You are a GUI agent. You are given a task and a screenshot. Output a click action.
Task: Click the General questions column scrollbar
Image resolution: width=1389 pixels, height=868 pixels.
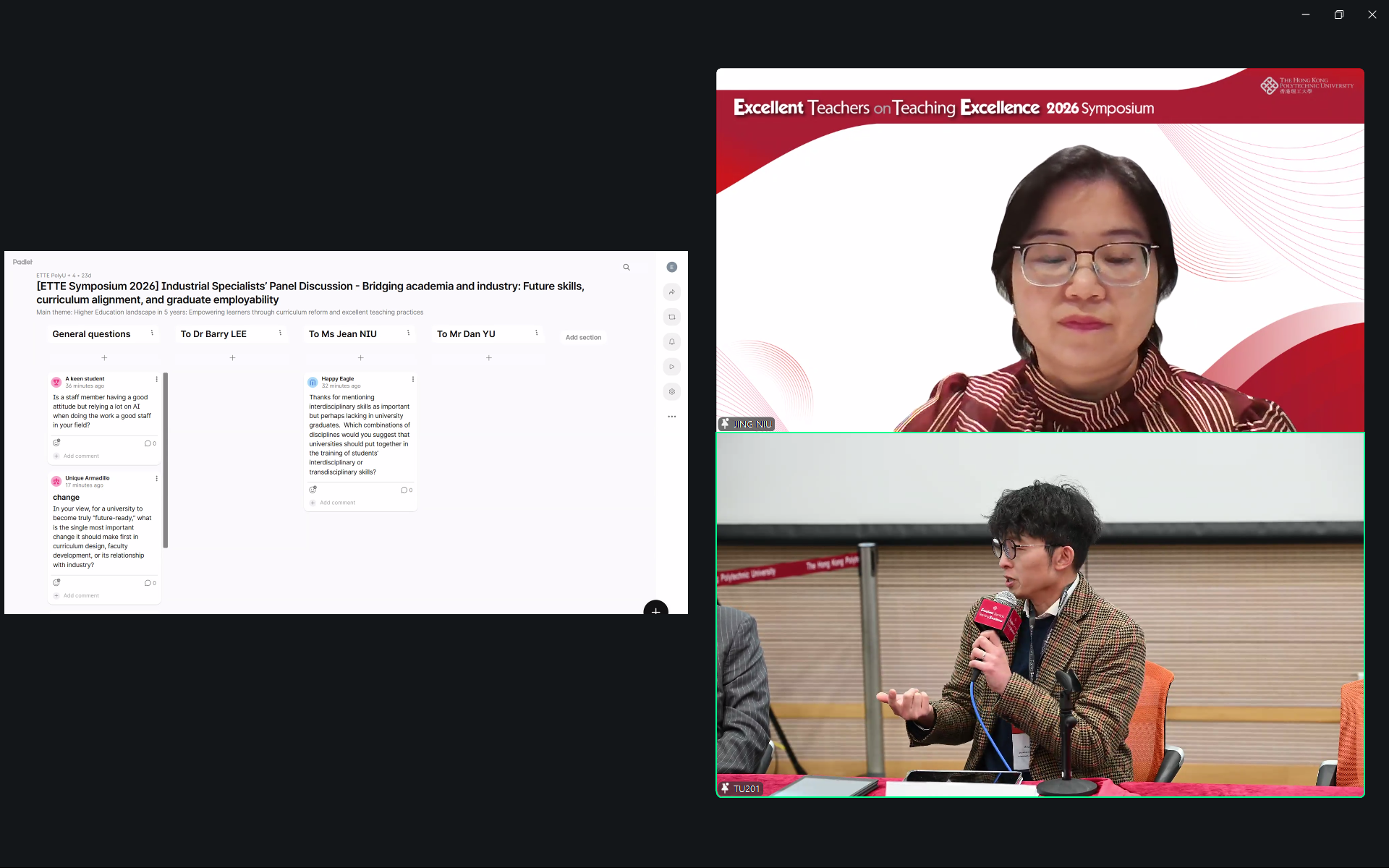click(166, 460)
